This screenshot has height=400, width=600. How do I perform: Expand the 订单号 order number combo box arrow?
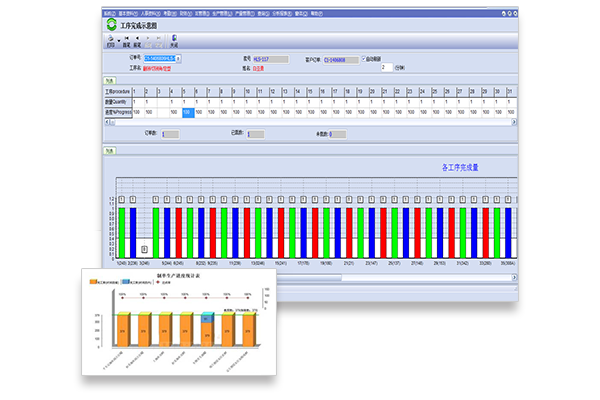pyautogui.click(x=178, y=59)
